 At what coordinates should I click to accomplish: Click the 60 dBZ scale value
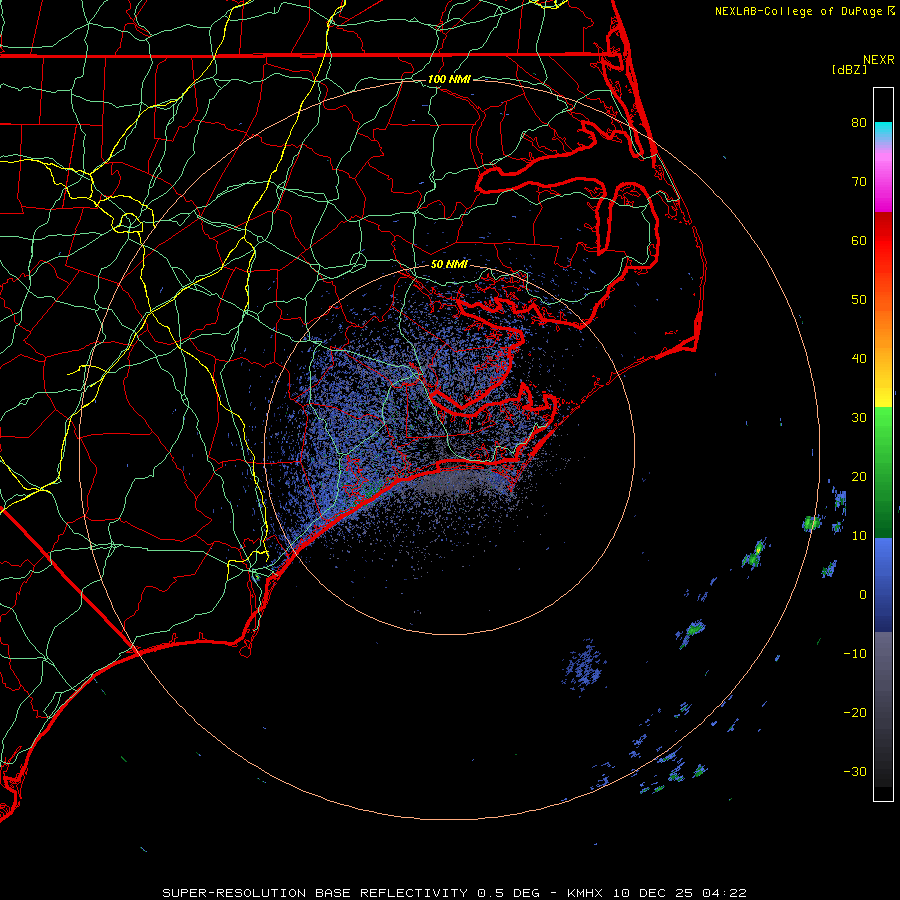[x=859, y=240]
